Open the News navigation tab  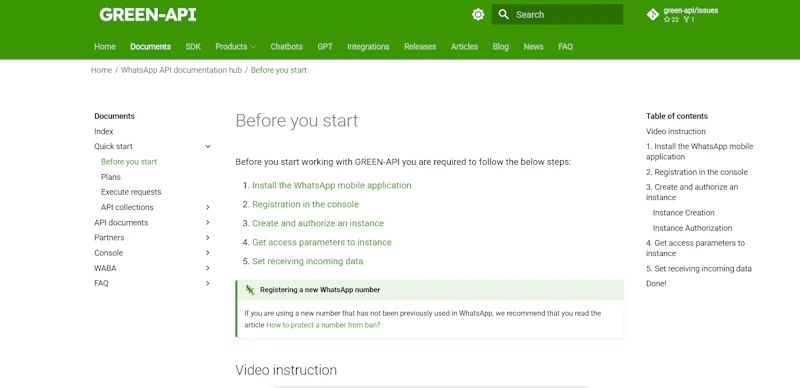pyautogui.click(x=533, y=46)
